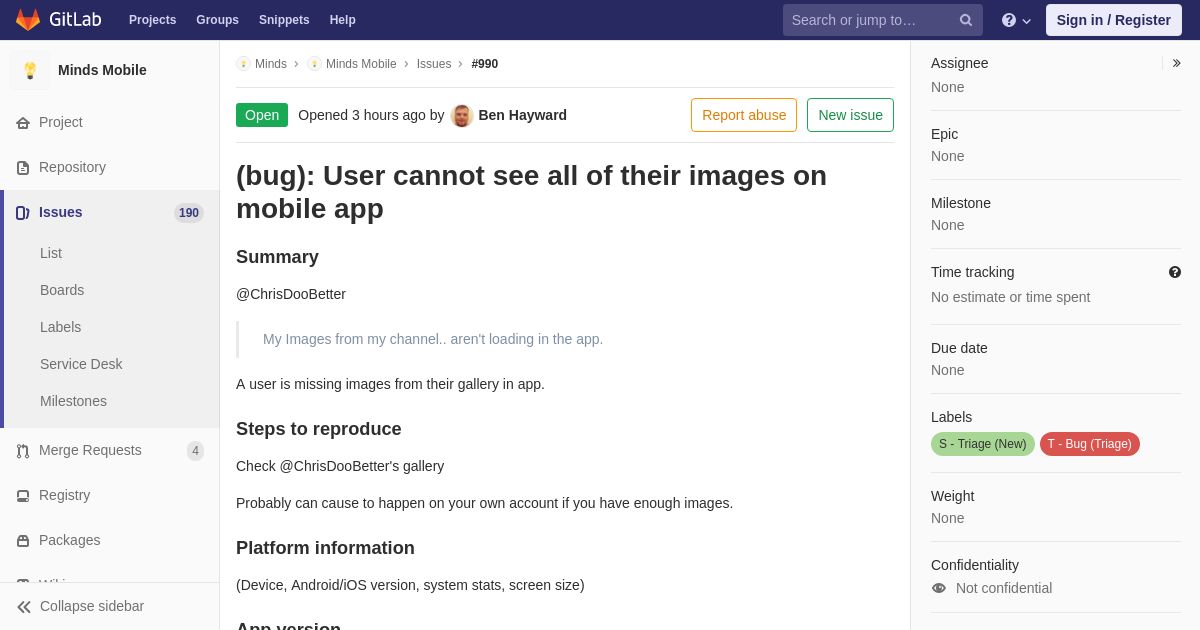Viewport: 1200px width, 630px height.
Task: Open the Snippets menu item
Action: (x=284, y=20)
